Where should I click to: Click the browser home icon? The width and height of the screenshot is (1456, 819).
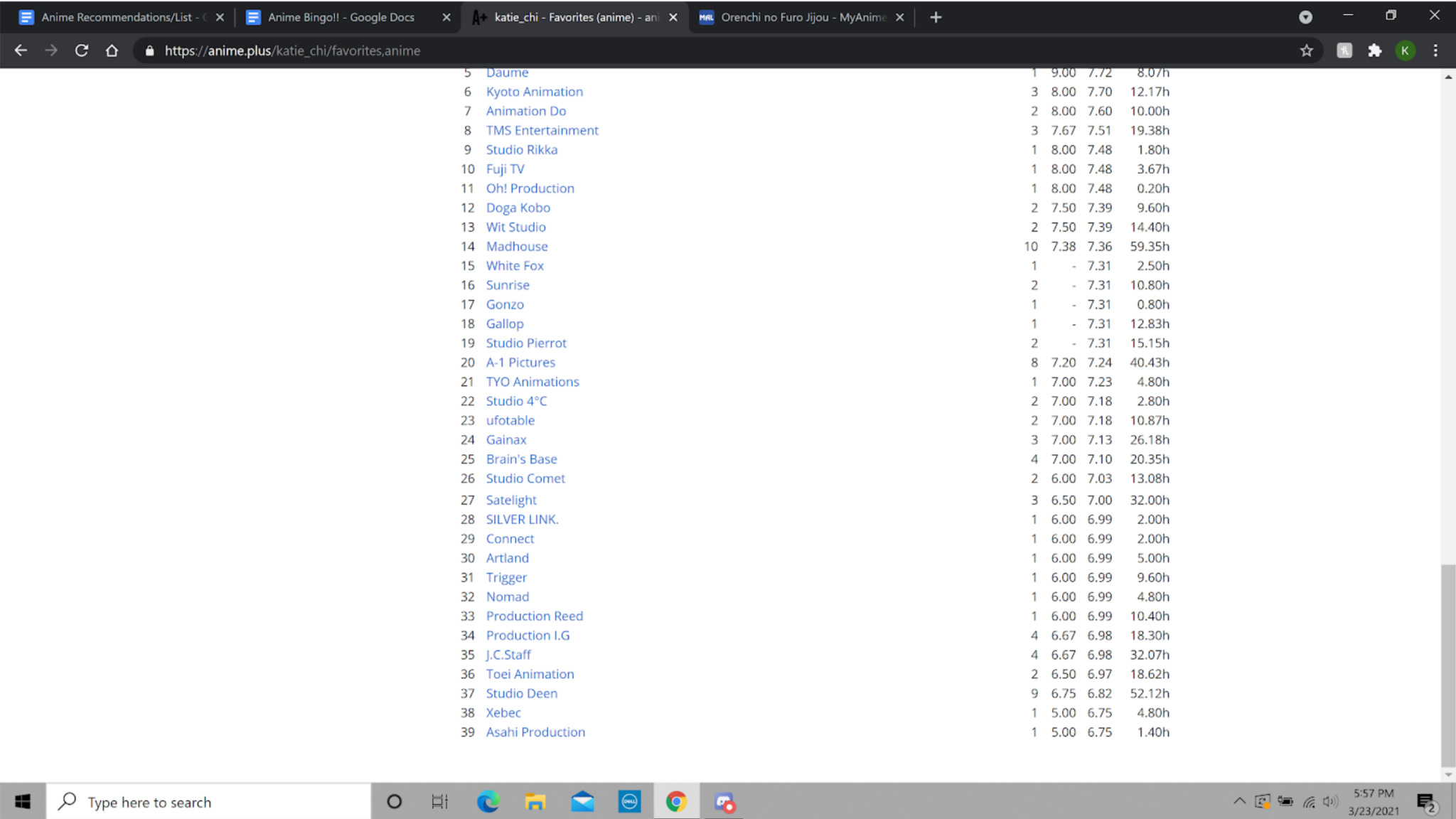pyautogui.click(x=112, y=50)
